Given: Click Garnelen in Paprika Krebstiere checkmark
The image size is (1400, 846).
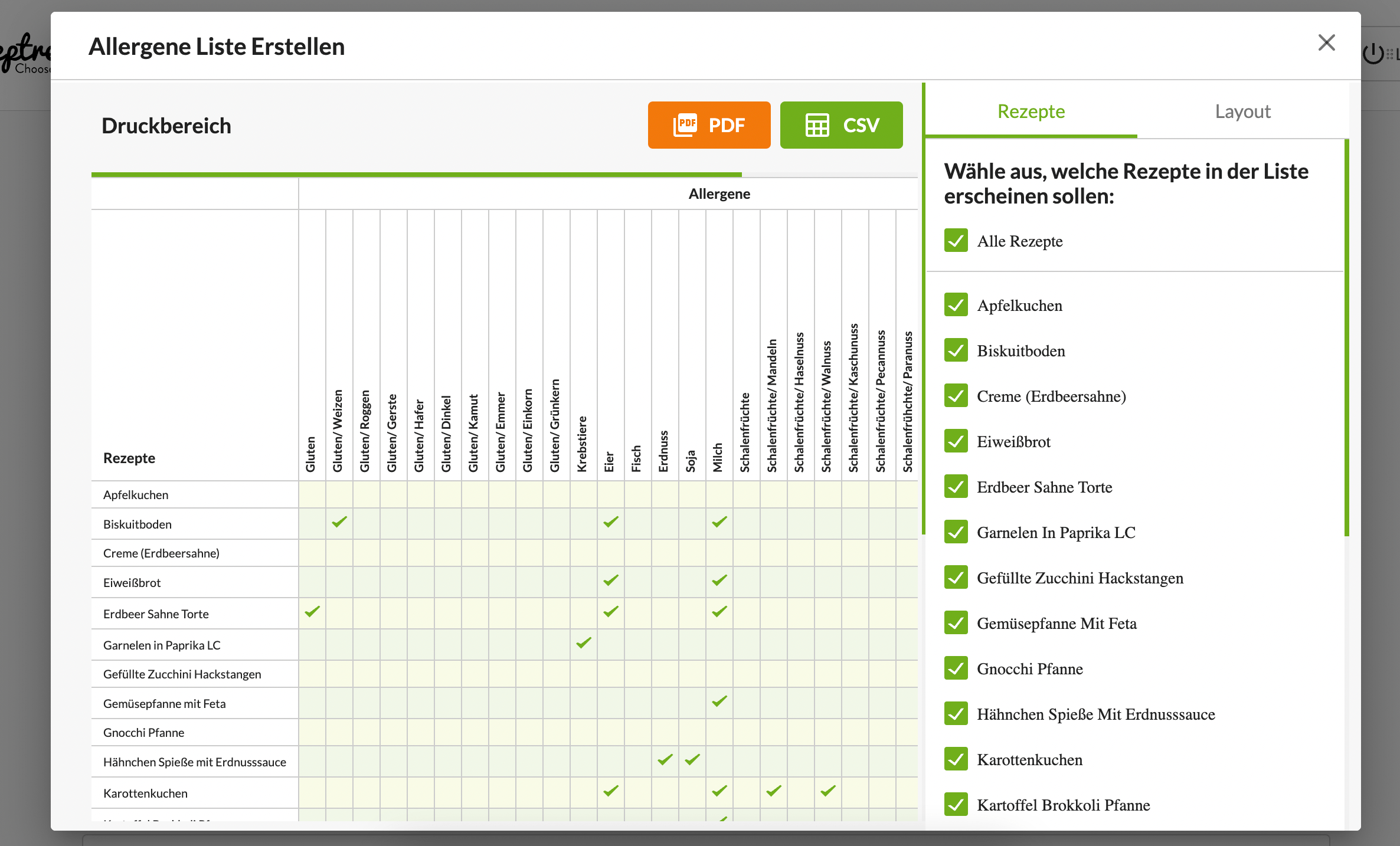Looking at the screenshot, I should [x=584, y=643].
